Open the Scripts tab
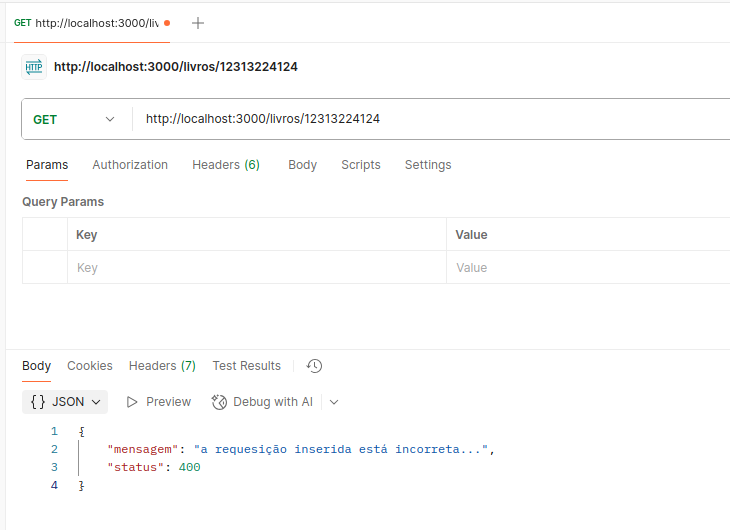730x530 pixels. tap(361, 165)
